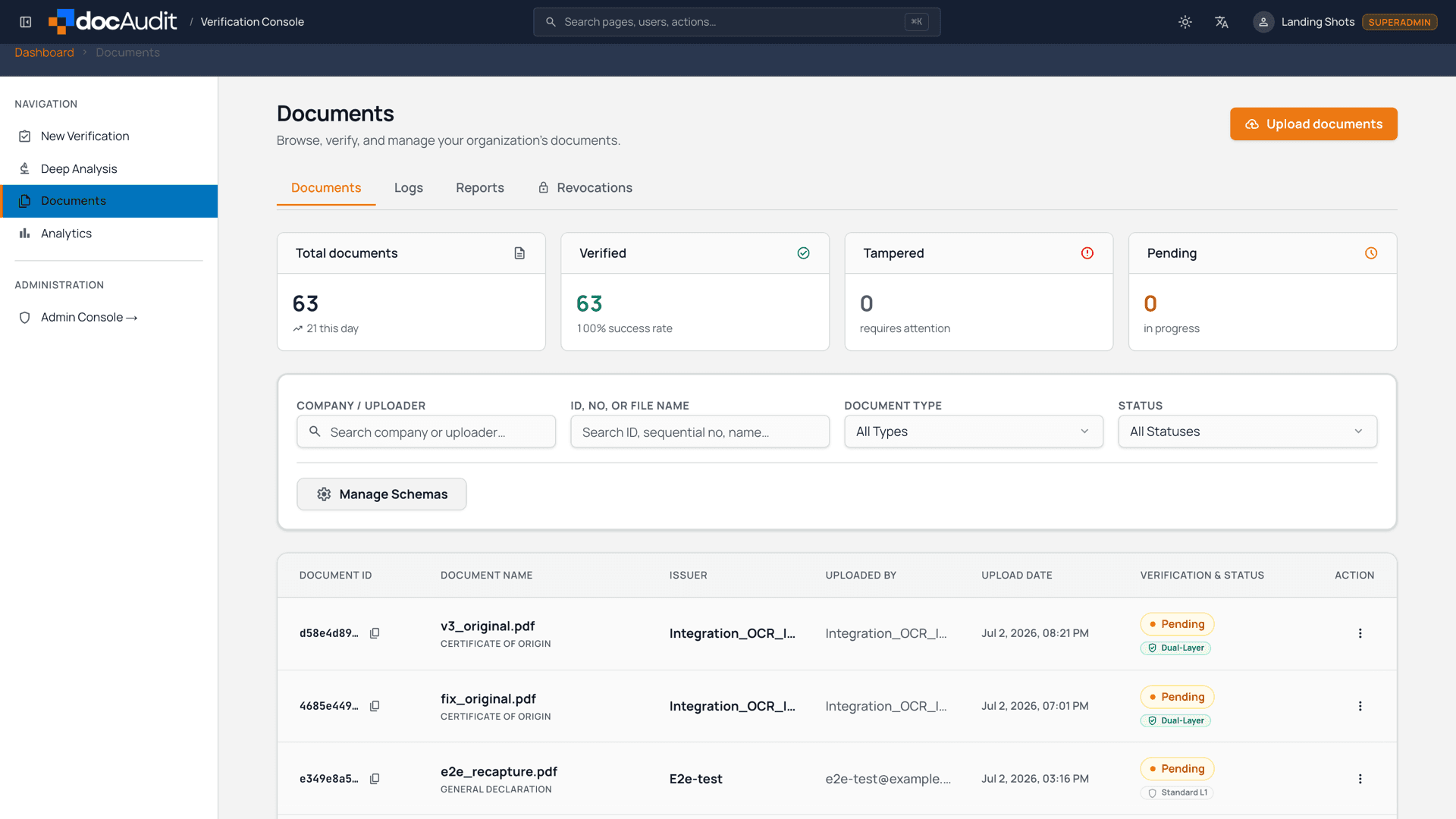
Task: Click the New Verification check icon
Action: (x=25, y=136)
